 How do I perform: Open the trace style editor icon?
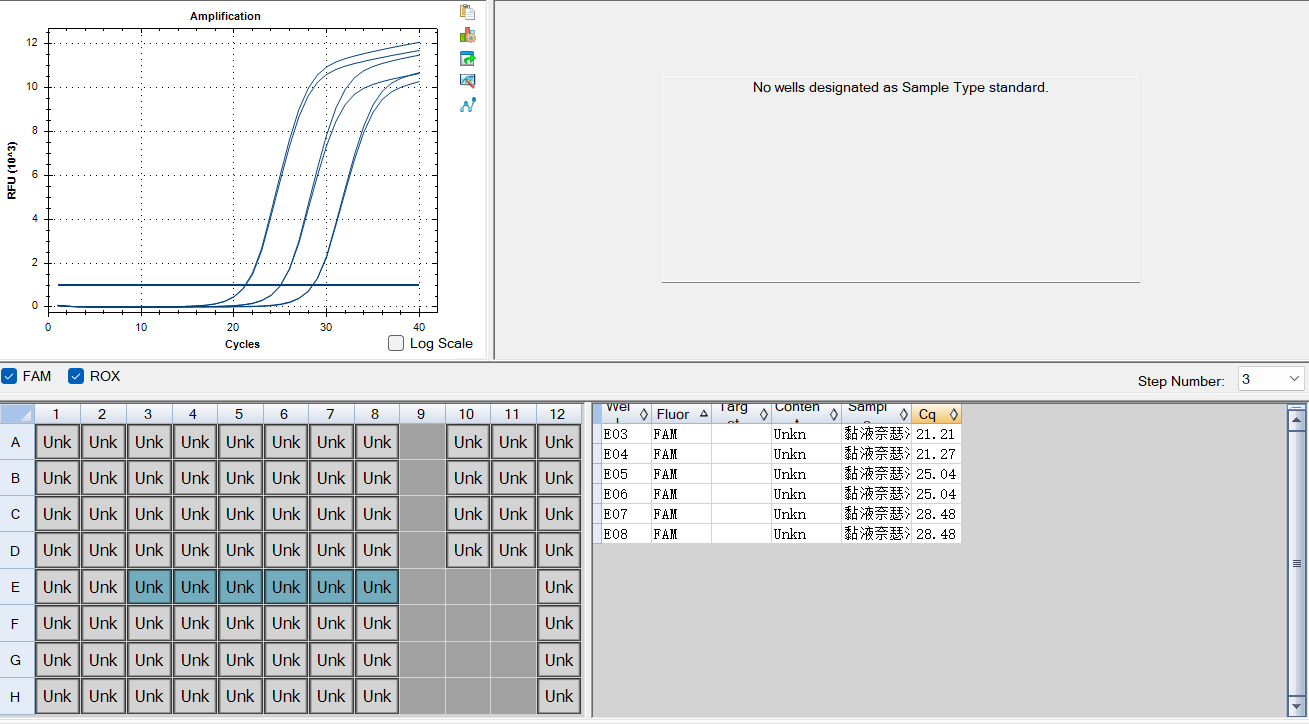[467, 81]
